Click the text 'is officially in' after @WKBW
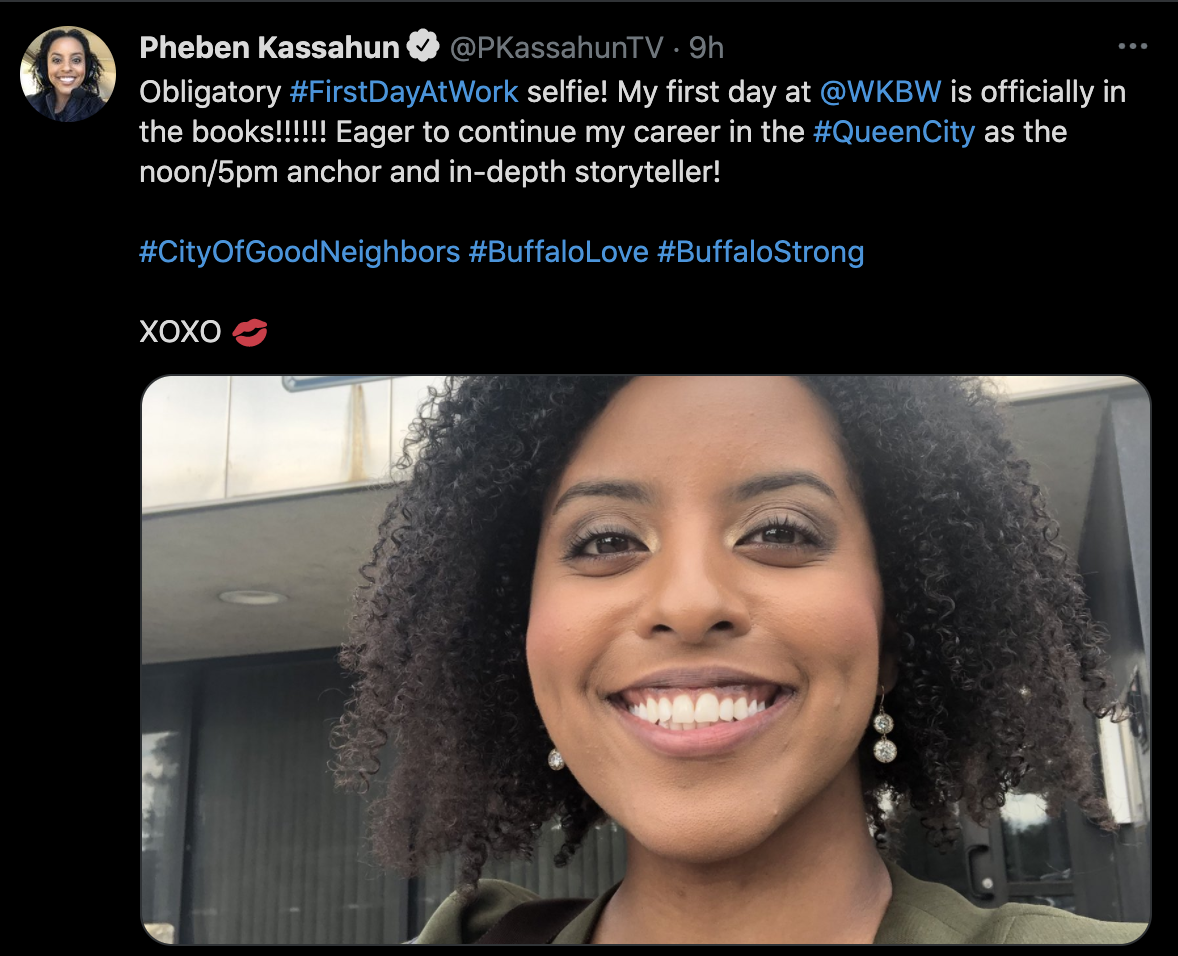The width and height of the screenshot is (1178, 956). 1038,92
